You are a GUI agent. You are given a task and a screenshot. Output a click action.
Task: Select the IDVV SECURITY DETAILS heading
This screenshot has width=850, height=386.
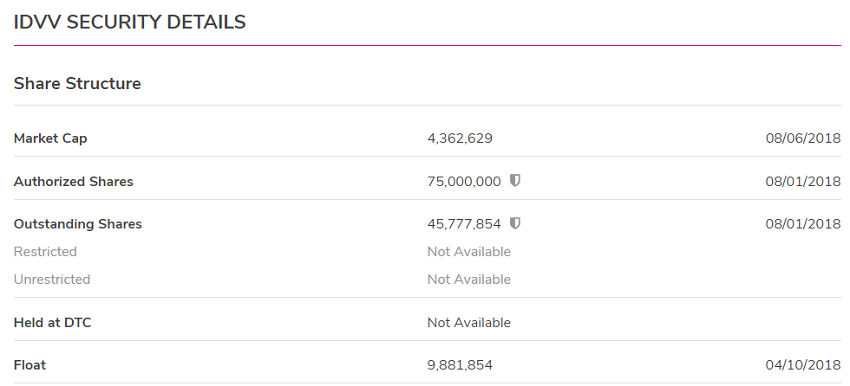pyautogui.click(x=130, y=22)
